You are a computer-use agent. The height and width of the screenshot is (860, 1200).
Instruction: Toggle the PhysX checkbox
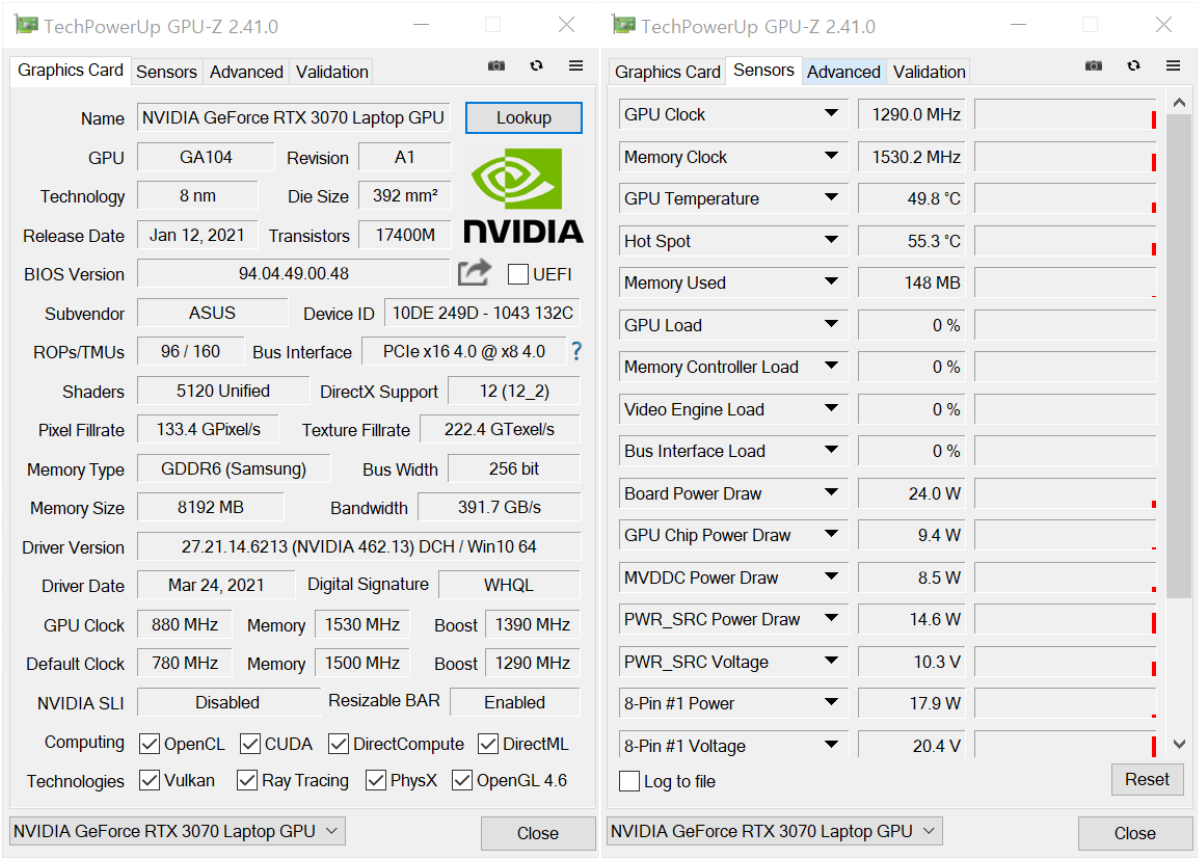(376, 780)
